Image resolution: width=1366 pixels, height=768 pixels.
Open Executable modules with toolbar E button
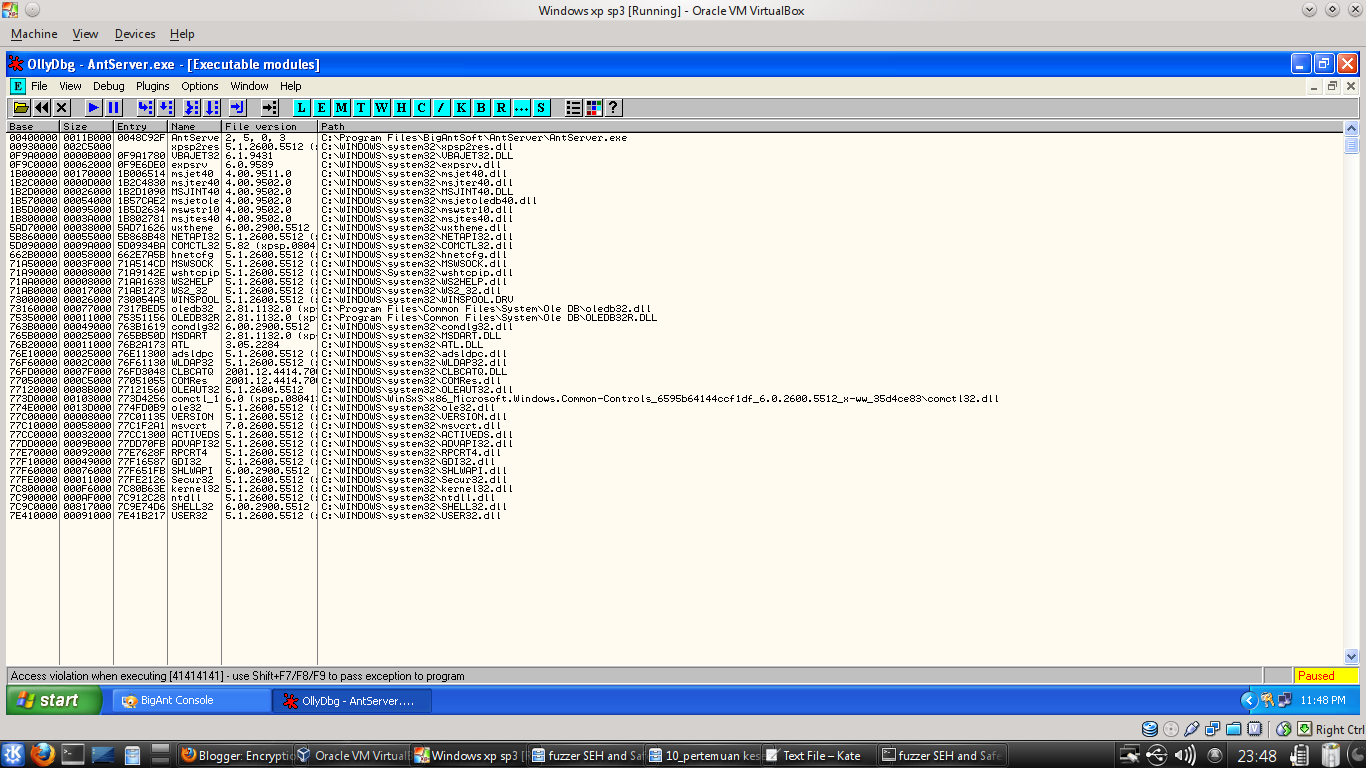point(321,107)
